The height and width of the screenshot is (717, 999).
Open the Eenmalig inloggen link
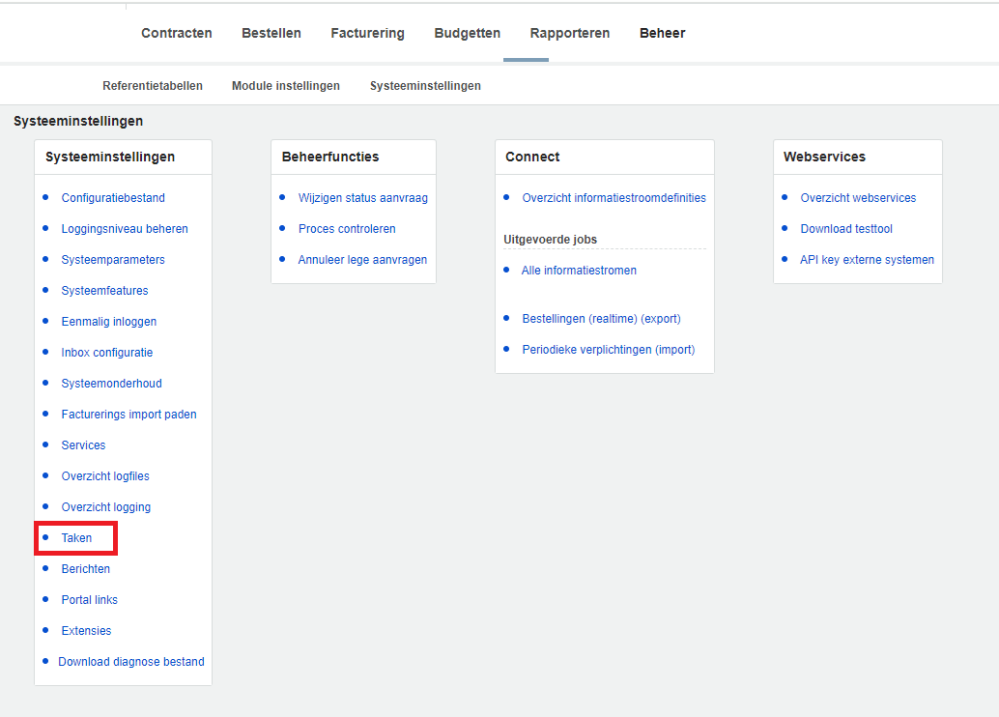coord(109,322)
